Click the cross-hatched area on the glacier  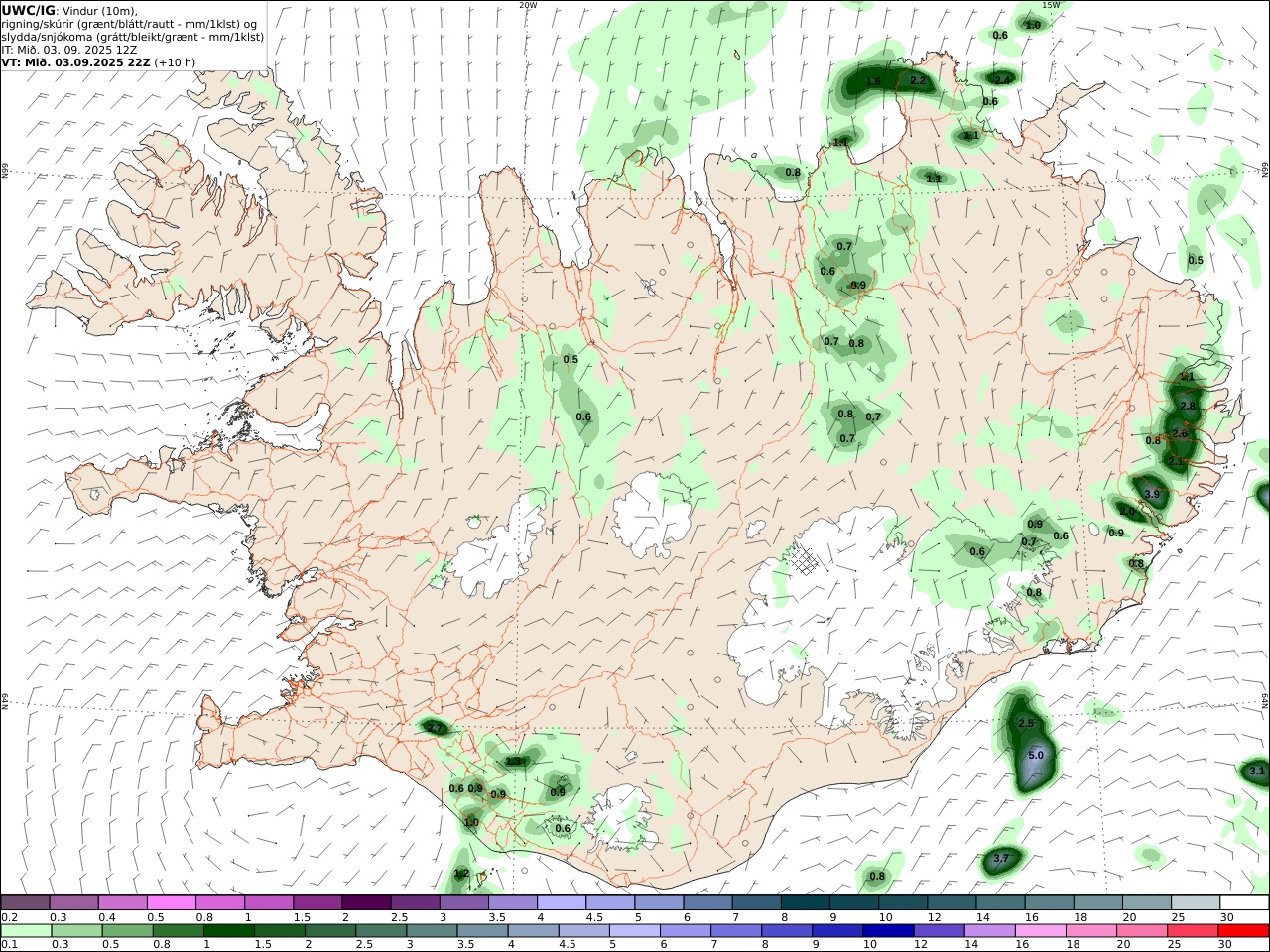(807, 562)
